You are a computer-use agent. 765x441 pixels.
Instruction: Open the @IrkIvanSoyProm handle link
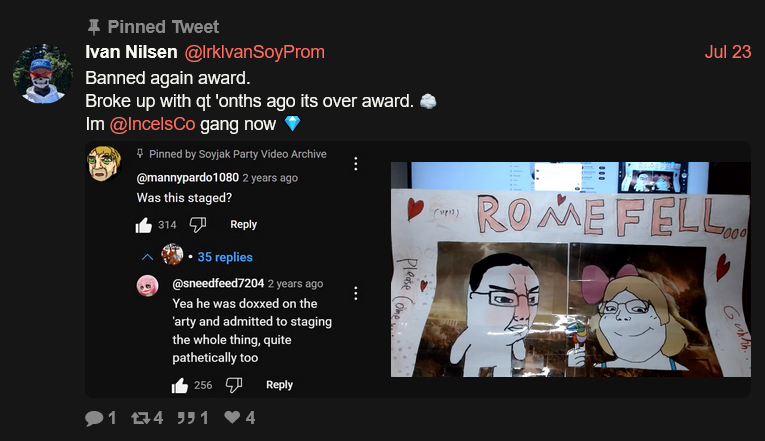[254, 52]
